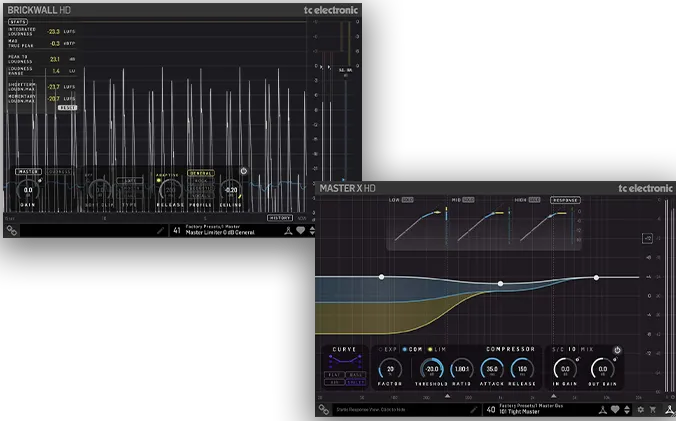Click the mid band node on response curve

point(500,284)
